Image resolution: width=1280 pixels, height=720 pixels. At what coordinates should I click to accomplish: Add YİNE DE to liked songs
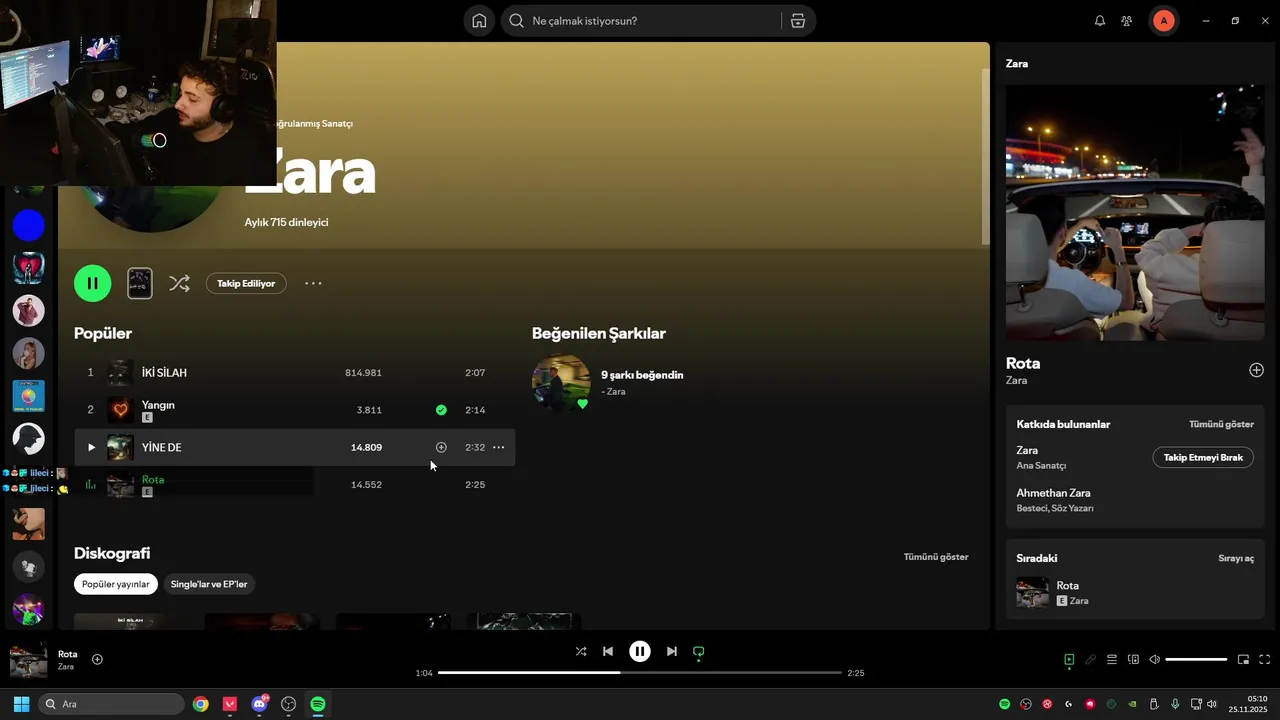click(441, 447)
